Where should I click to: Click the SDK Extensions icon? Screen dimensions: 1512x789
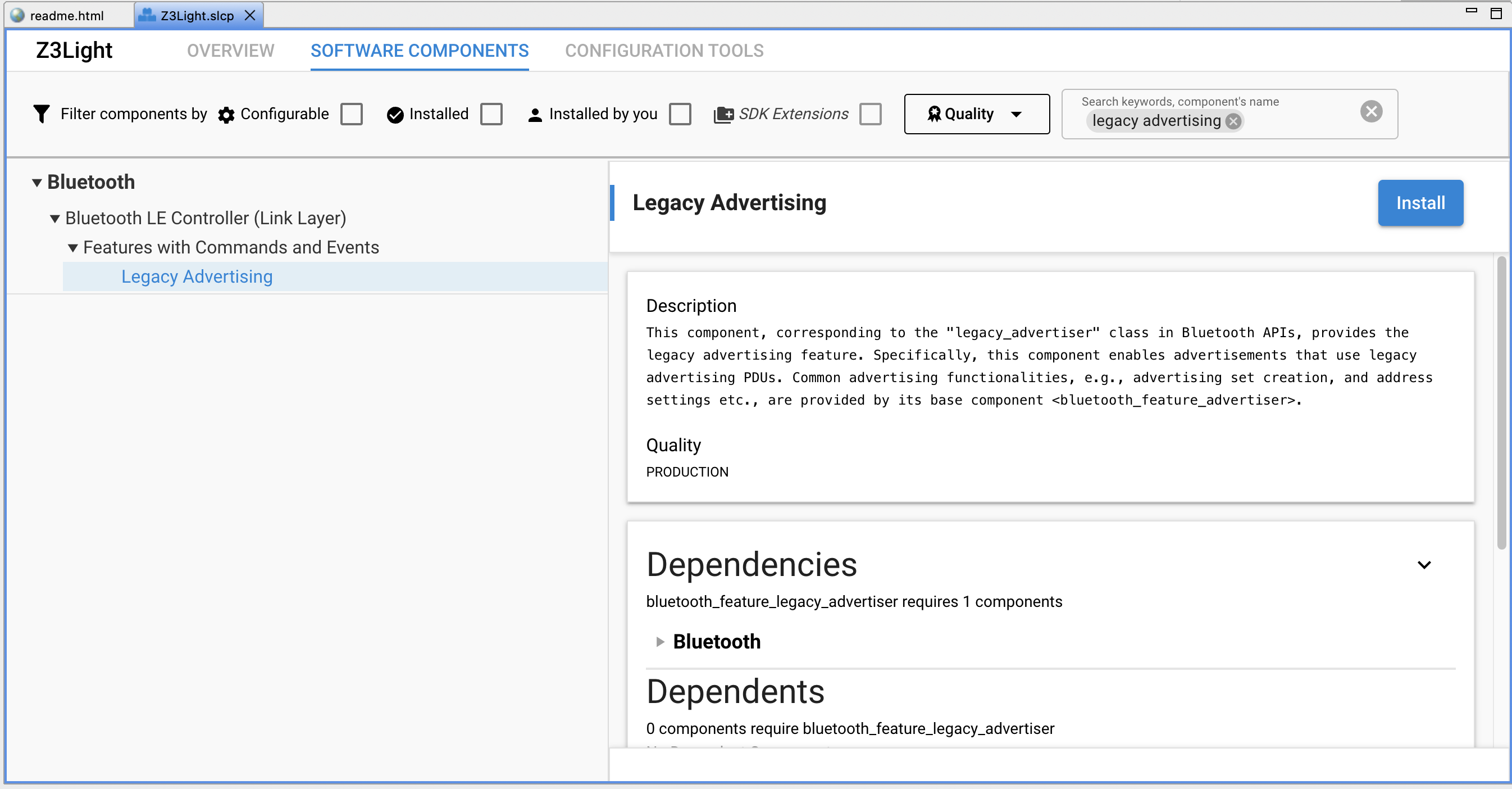point(724,114)
